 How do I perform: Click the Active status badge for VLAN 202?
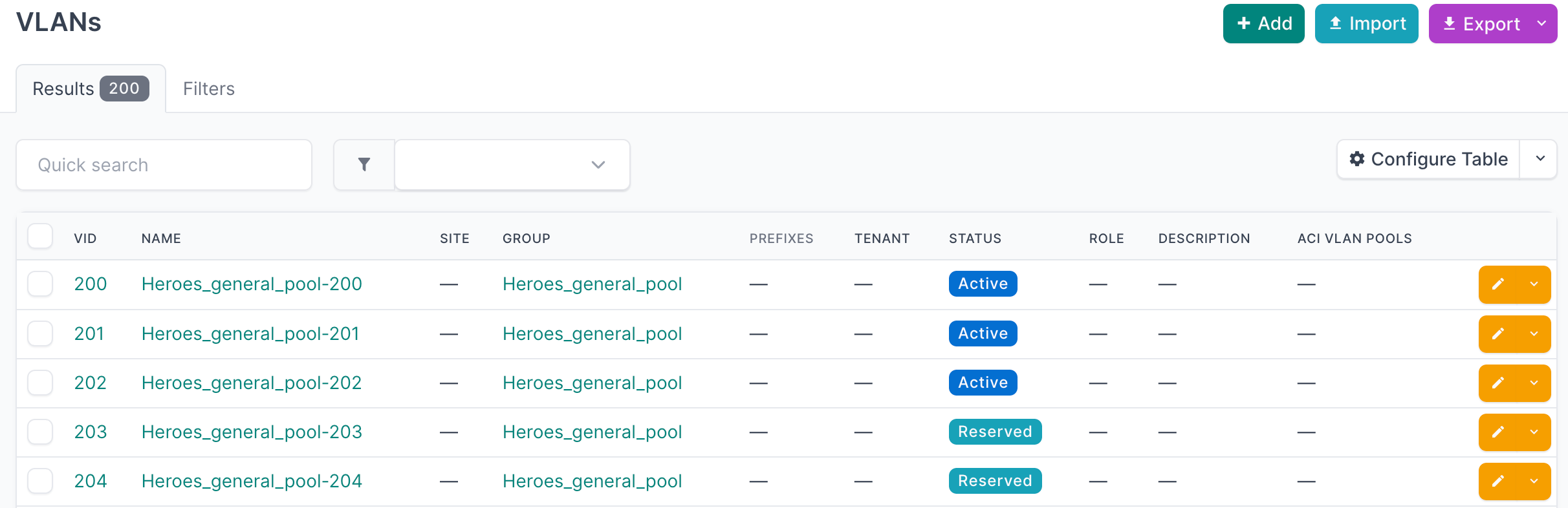pyautogui.click(x=983, y=383)
